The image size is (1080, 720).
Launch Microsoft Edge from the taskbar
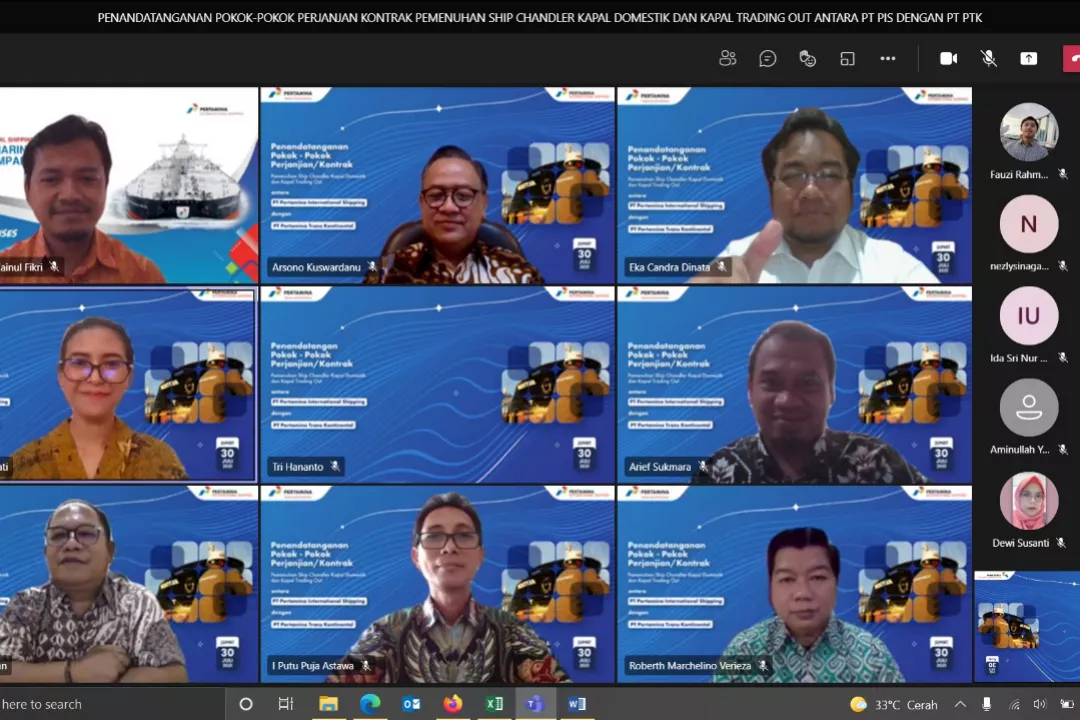370,704
